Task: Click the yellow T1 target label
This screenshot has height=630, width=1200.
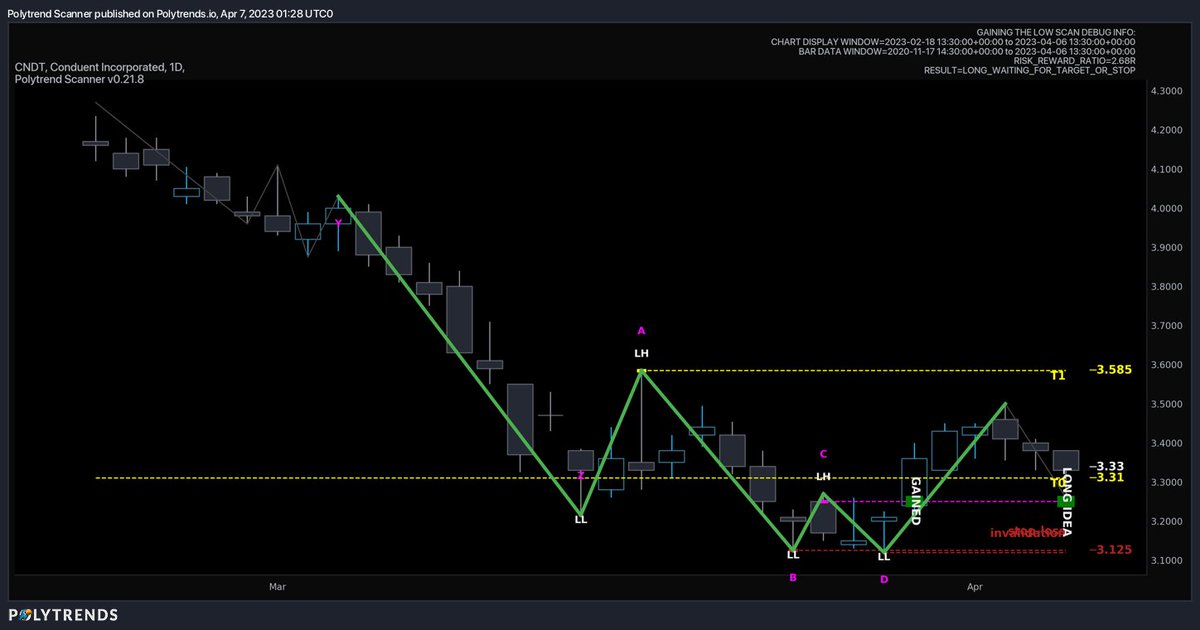Action: tap(1058, 376)
